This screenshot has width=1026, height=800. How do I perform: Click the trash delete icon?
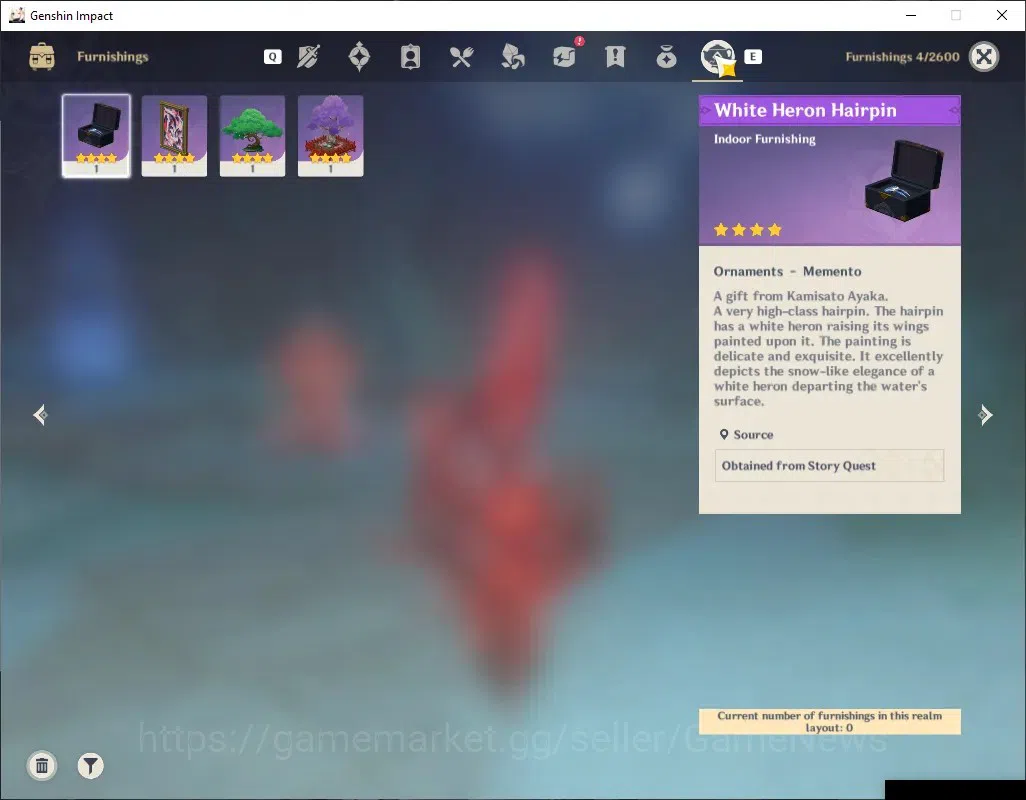[x=42, y=765]
